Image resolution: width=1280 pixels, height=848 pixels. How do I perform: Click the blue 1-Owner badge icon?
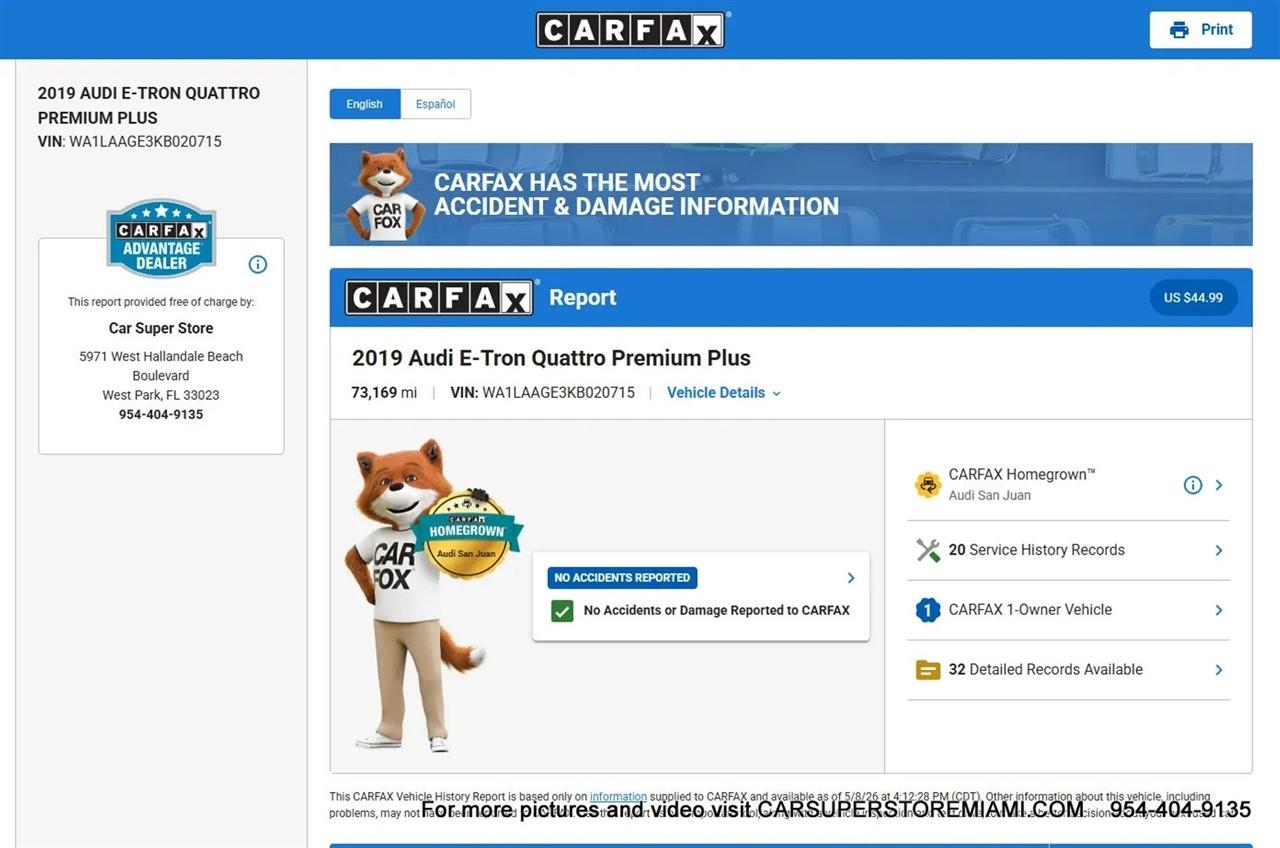pyautogui.click(x=928, y=610)
